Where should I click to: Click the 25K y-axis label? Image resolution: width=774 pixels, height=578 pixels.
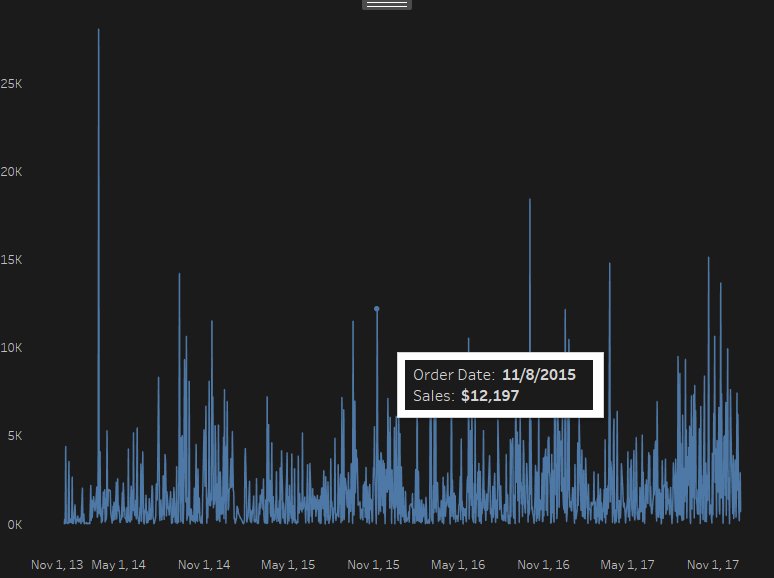[x=11, y=84]
